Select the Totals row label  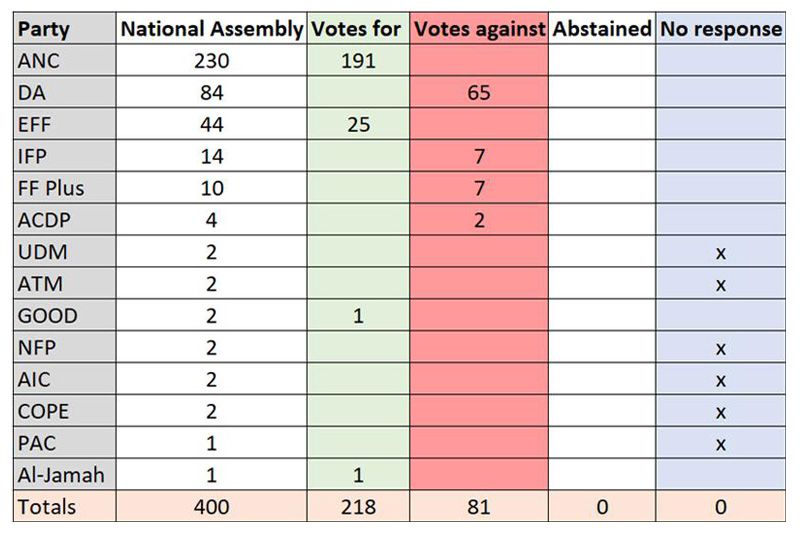[46, 507]
